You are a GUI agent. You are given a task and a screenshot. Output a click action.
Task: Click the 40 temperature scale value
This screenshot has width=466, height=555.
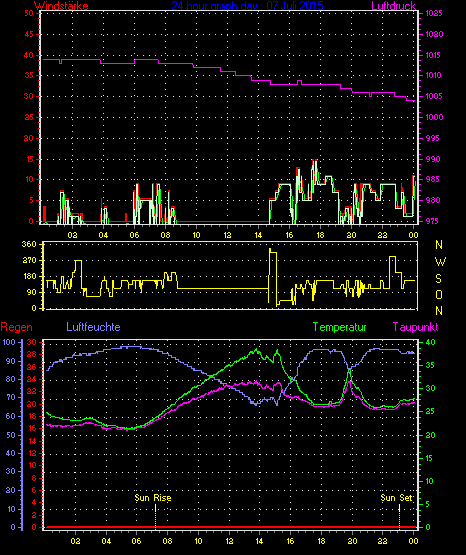pos(430,342)
